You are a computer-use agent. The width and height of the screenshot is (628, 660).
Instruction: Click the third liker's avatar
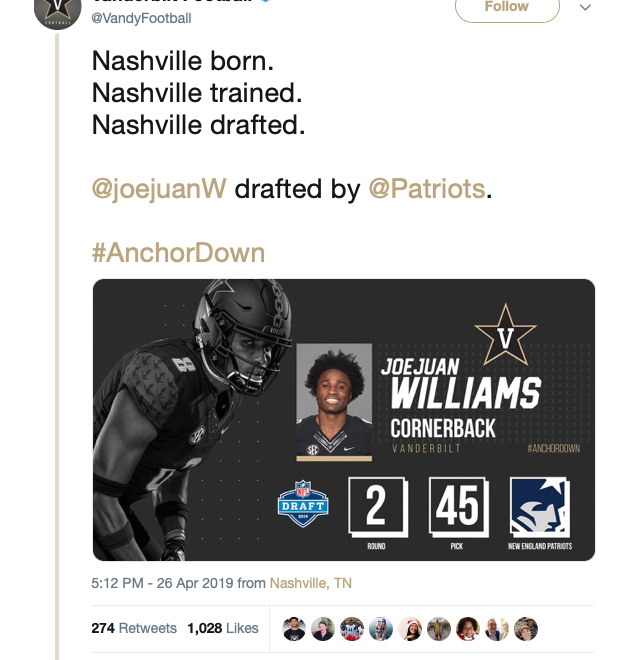pos(351,628)
